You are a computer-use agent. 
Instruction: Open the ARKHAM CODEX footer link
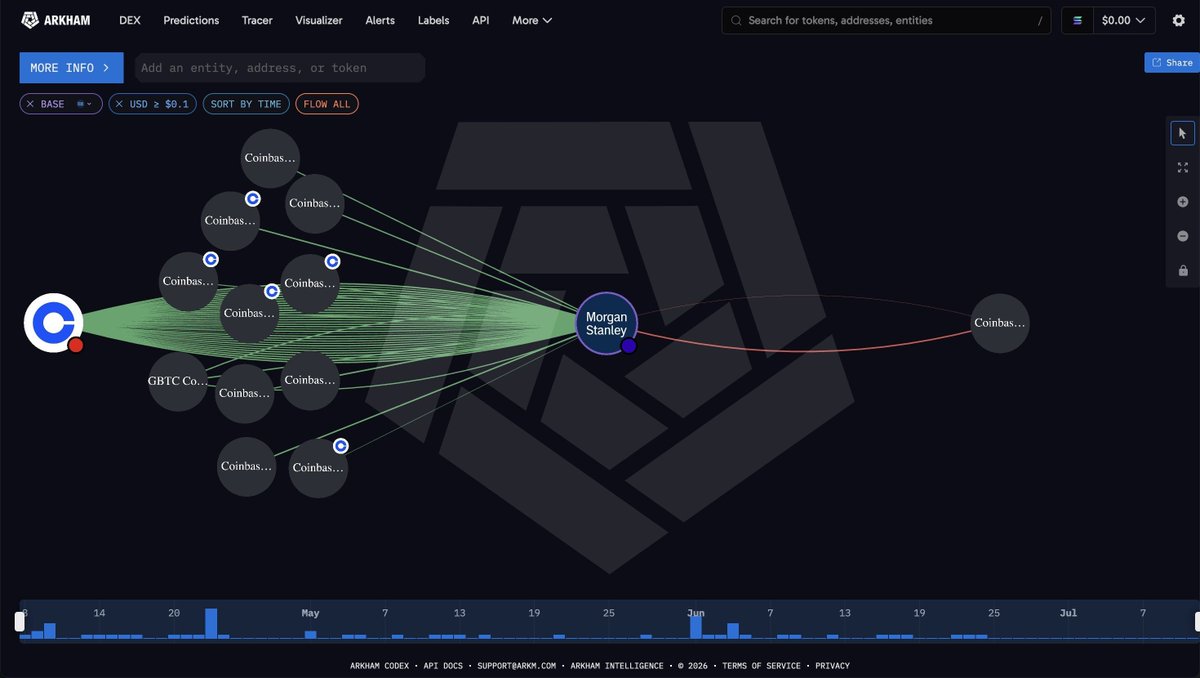pyautogui.click(x=380, y=666)
